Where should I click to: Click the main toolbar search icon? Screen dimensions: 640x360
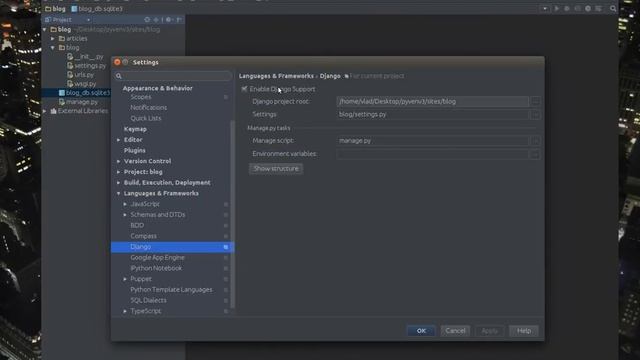coord(613,8)
